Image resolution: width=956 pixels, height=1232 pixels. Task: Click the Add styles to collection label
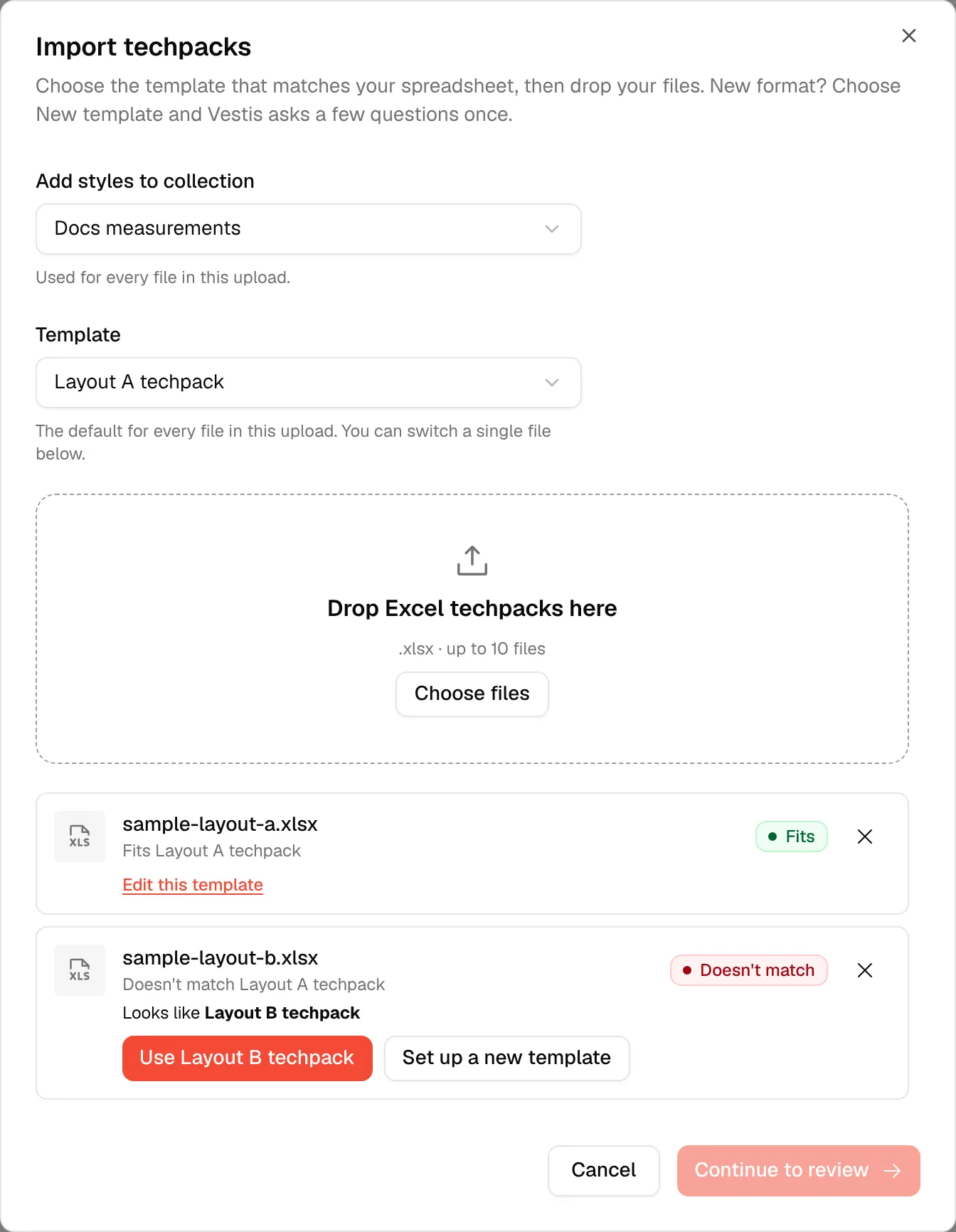(x=145, y=181)
